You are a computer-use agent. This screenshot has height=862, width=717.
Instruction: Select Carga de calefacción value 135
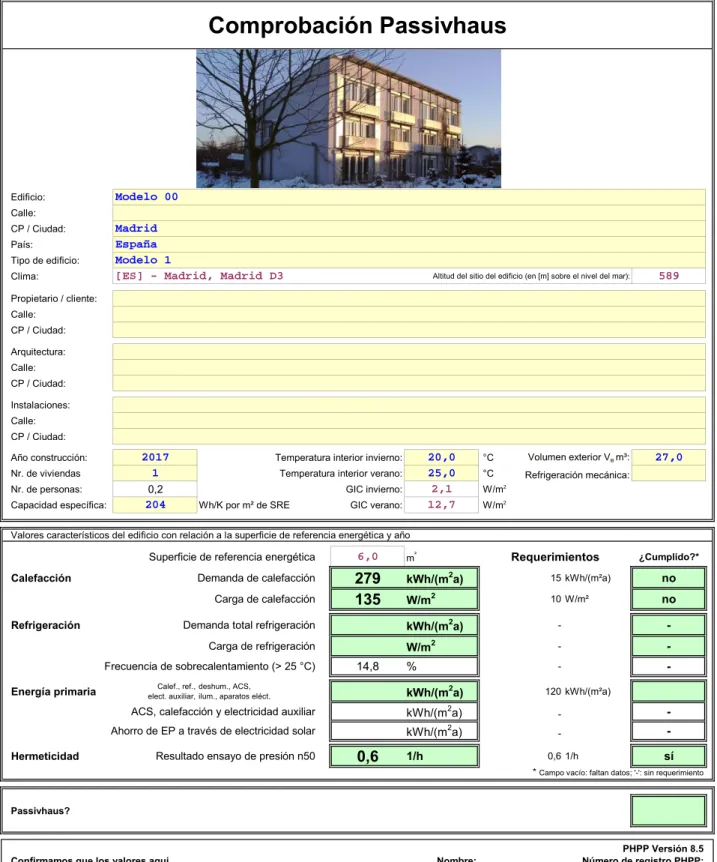404,599
